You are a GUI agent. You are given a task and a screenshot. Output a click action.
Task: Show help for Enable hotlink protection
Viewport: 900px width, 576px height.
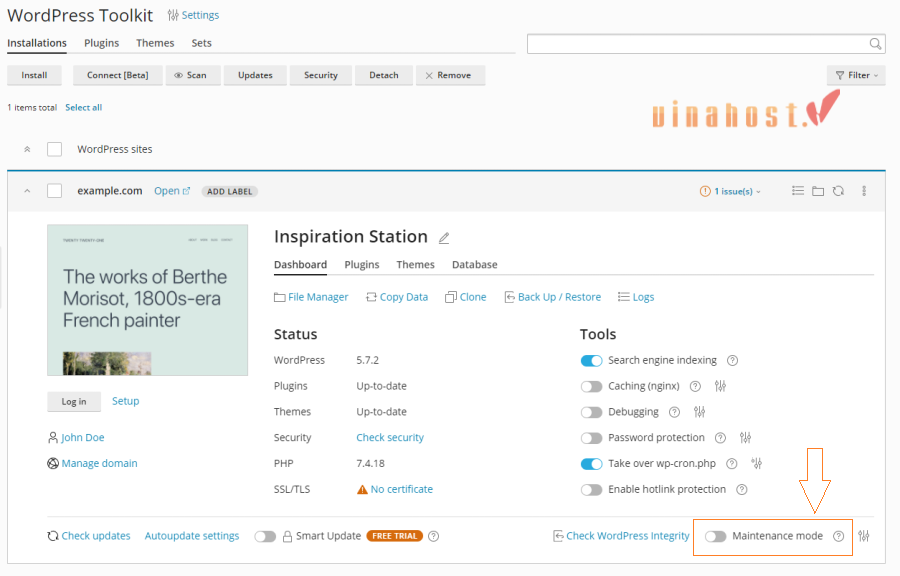pyautogui.click(x=742, y=489)
